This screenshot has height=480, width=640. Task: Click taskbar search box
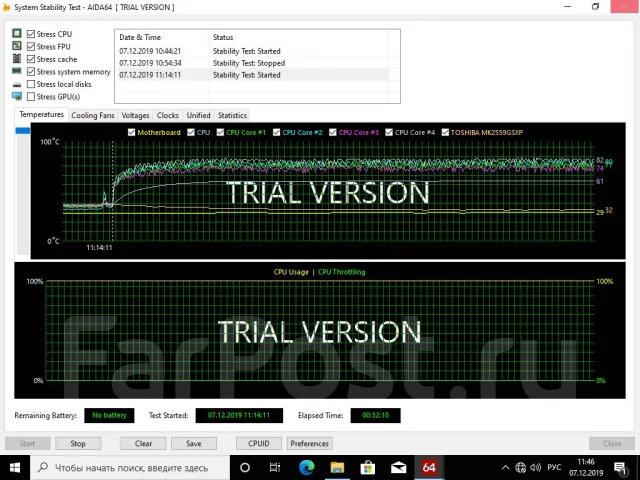click(x=130, y=468)
